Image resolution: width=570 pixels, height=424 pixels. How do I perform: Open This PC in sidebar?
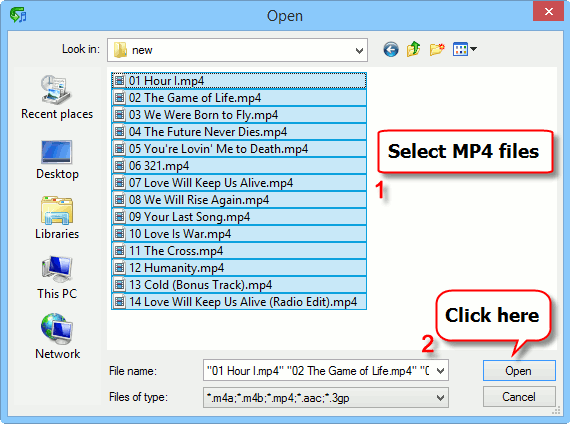click(57, 277)
